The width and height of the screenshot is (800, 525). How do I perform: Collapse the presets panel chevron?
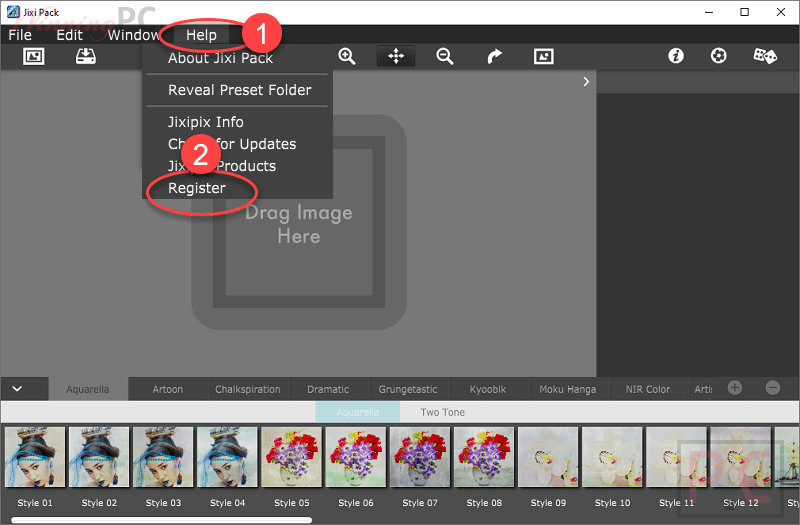tap(17, 389)
